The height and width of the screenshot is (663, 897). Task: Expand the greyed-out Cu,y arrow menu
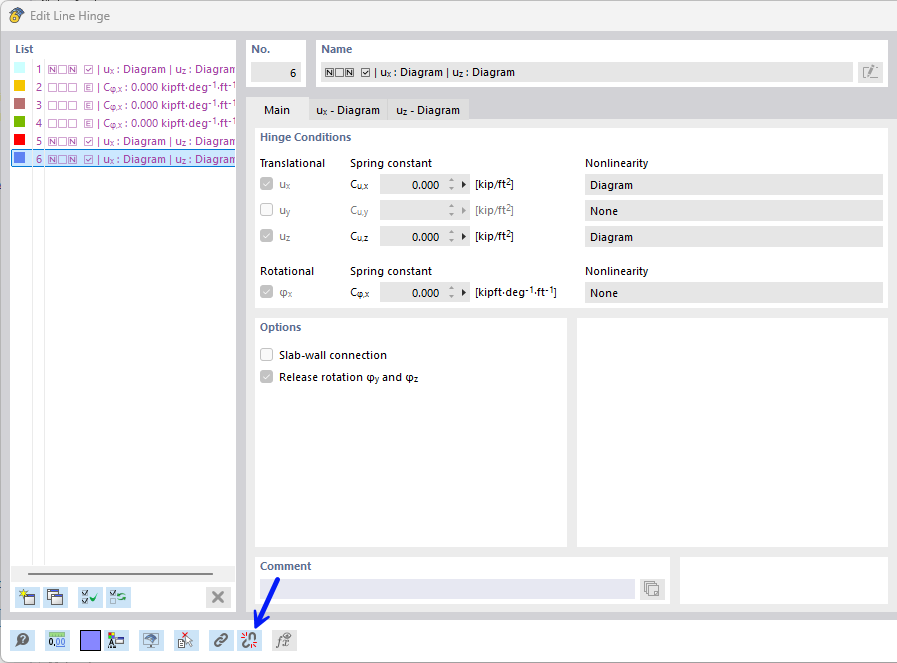(464, 211)
